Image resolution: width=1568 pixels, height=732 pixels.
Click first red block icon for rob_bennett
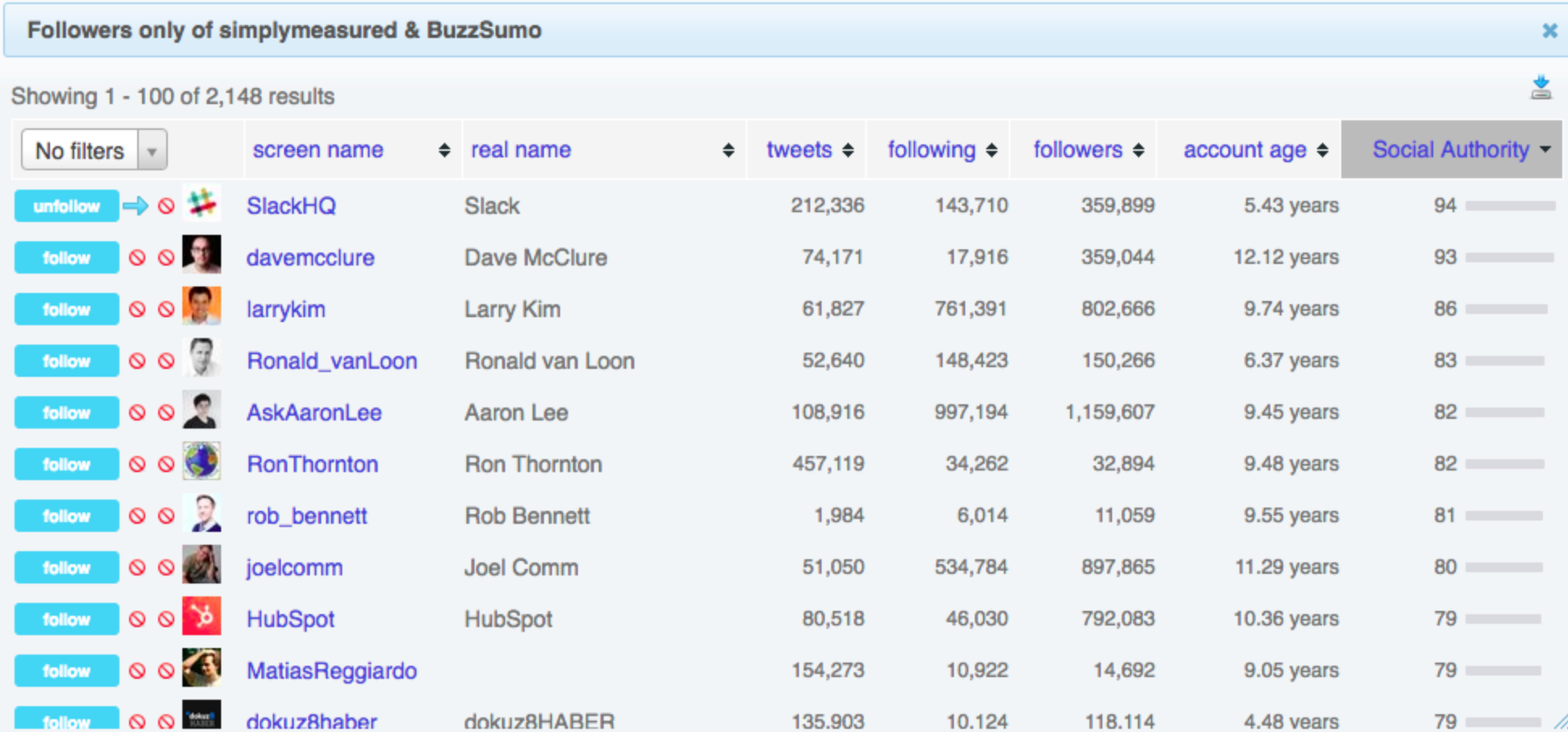click(x=137, y=516)
